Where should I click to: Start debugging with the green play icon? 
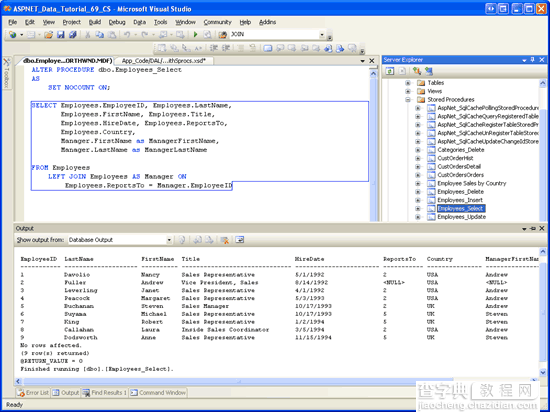pyautogui.click(x=196, y=34)
